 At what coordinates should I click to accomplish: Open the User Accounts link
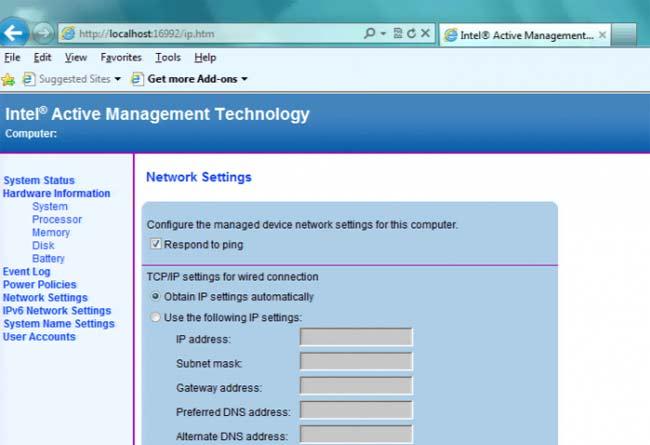(39, 337)
